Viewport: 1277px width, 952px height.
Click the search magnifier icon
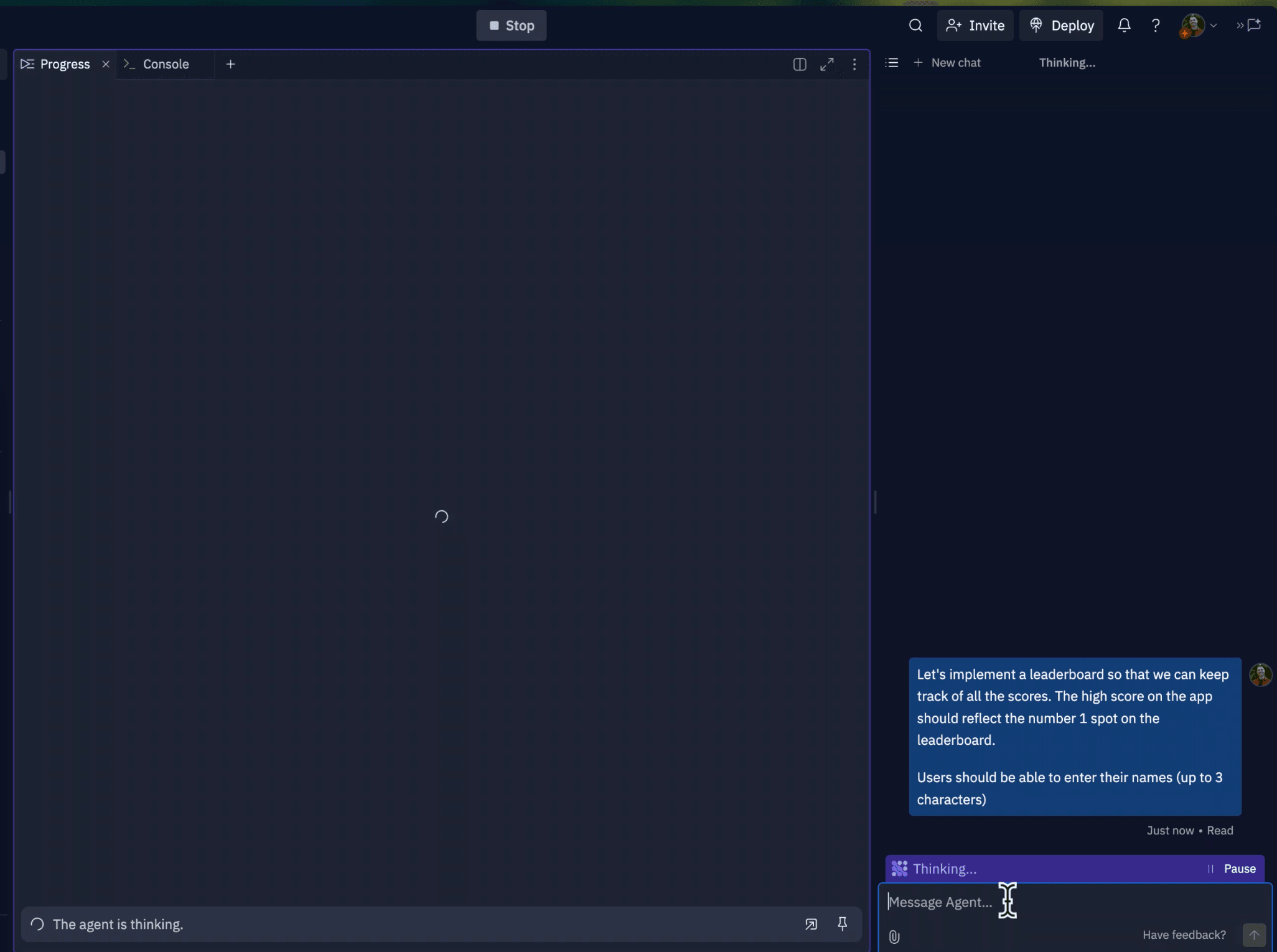tap(915, 26)
